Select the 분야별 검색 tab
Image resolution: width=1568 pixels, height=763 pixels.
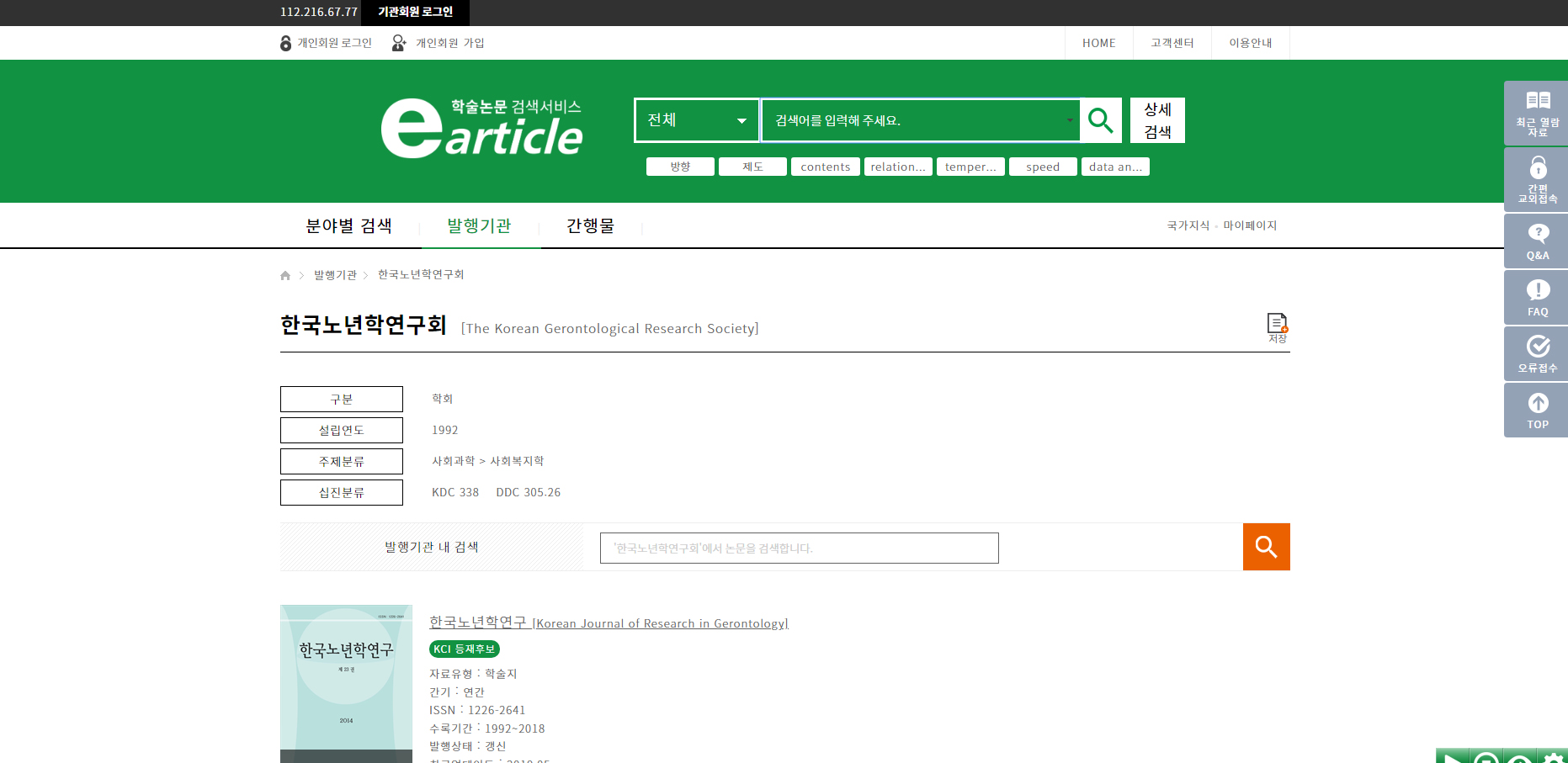[x=348, y=225]
